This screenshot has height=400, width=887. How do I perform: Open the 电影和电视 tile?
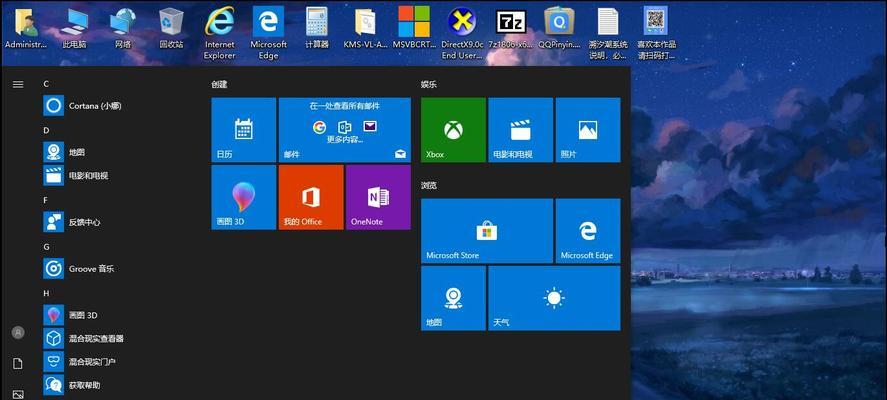point(520,130)
